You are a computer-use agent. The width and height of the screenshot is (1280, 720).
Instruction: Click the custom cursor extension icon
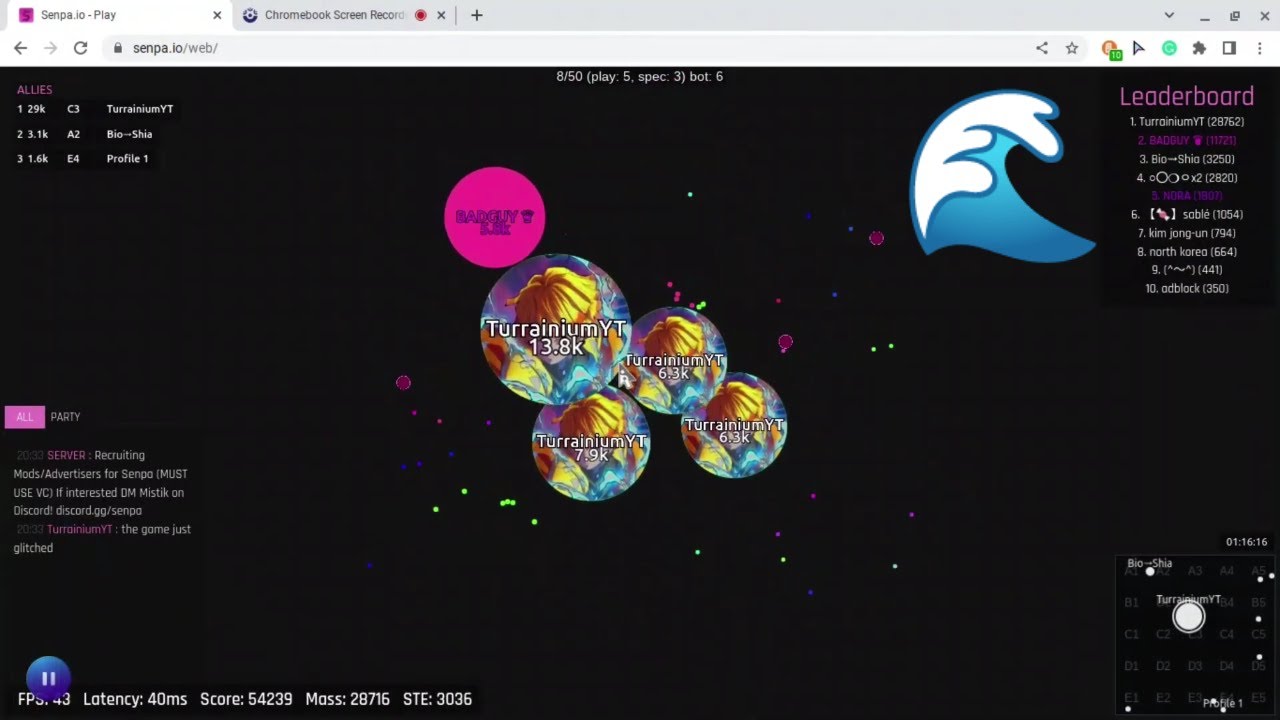click(1139, 48)
